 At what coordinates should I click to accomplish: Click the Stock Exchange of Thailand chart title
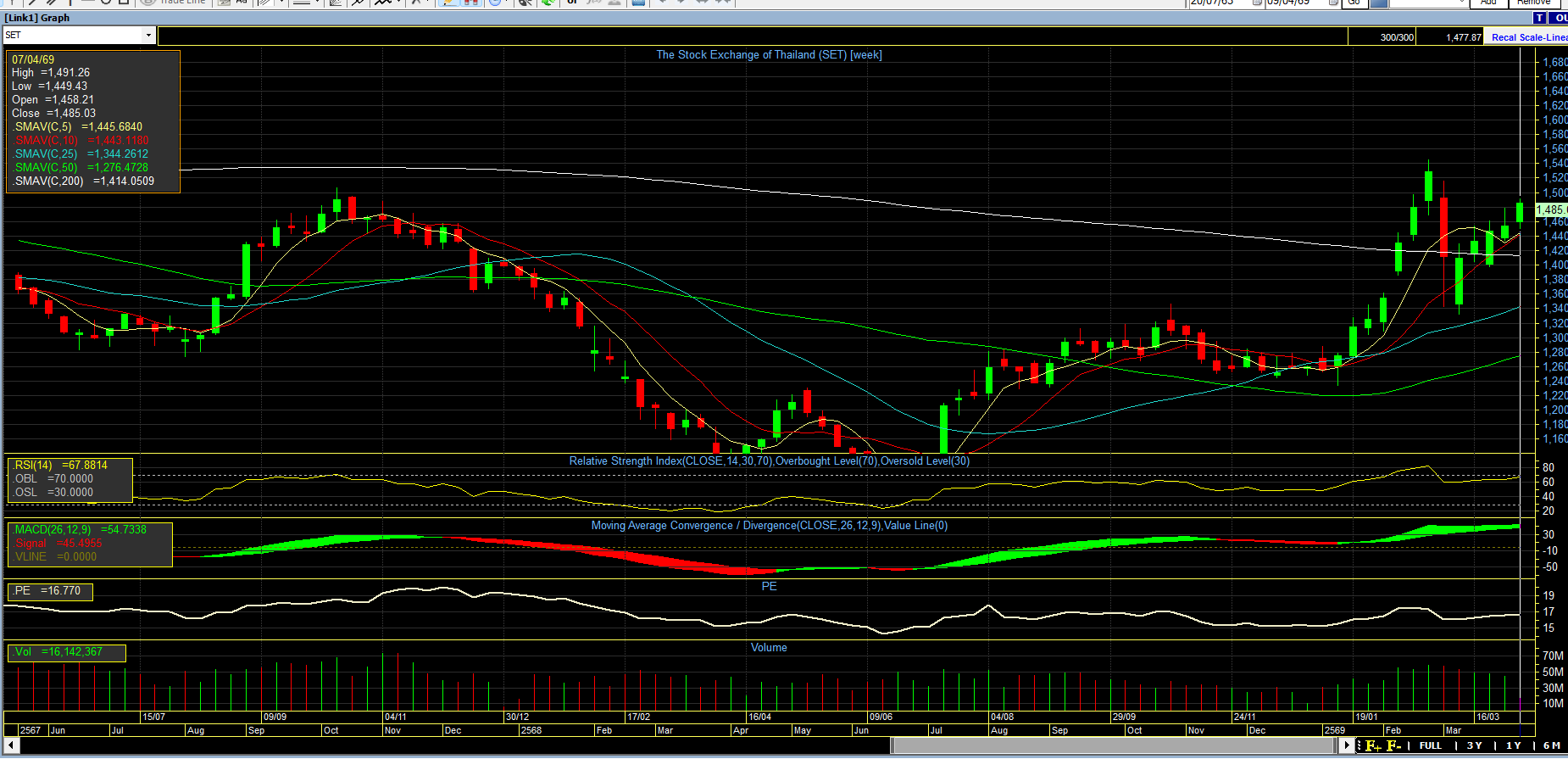point(769,55)
